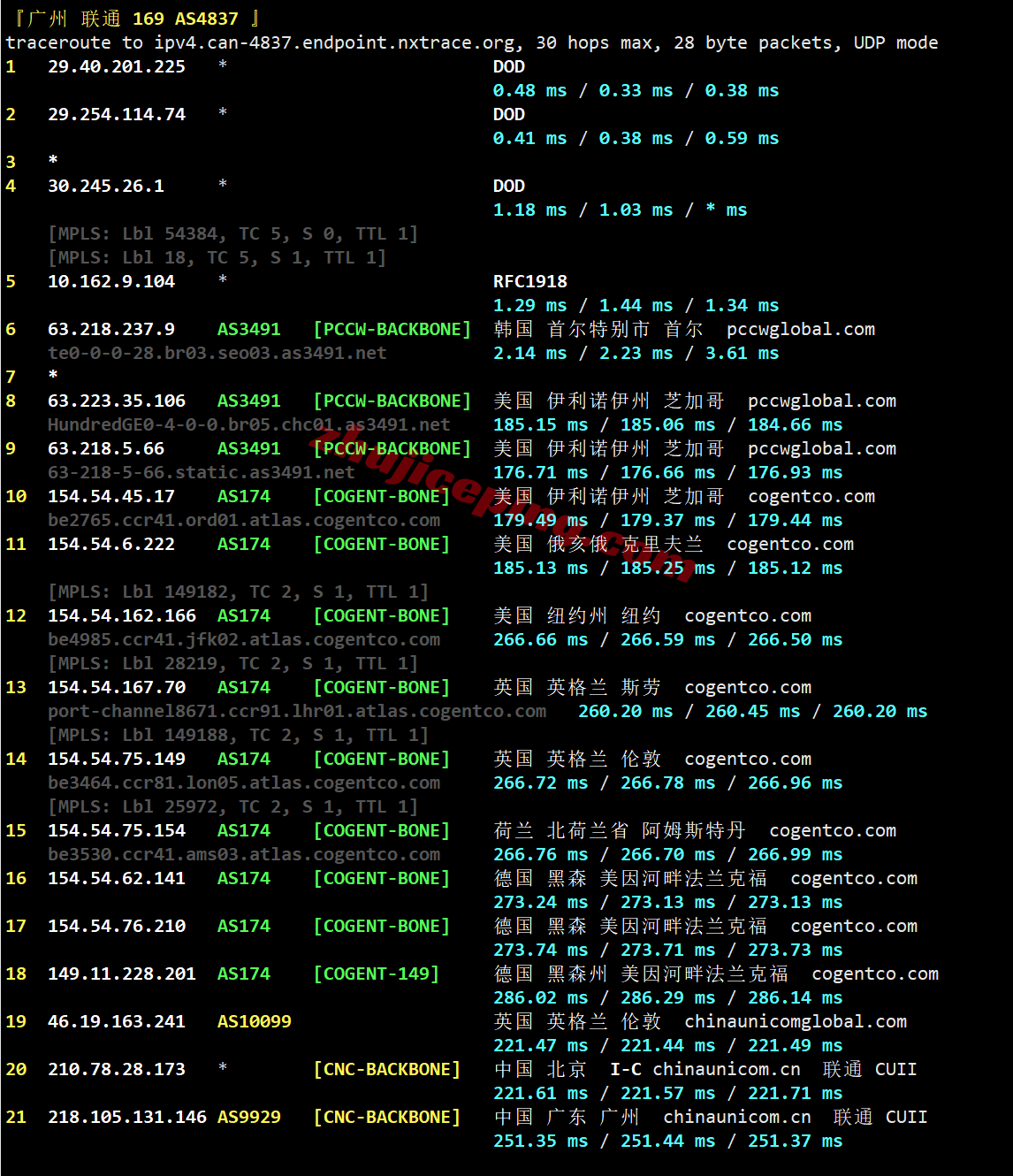Click hostname be2765.ccr41.ord01.atlas.cogentco.com
Image resolution: width=1013 pixels, height=1176 pixels.
click(x=243, y=520)
